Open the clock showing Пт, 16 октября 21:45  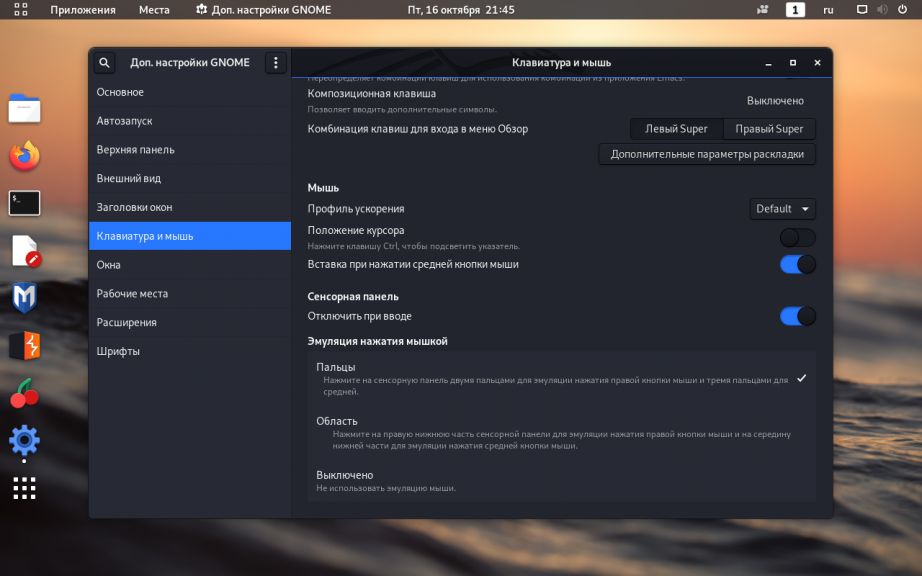[x=461, y=9]
